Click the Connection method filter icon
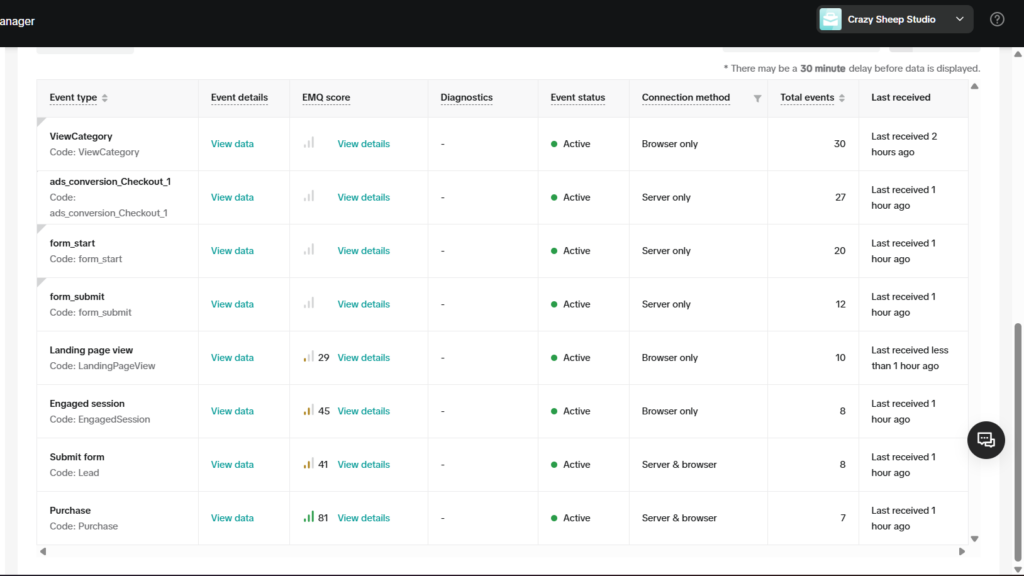This screenshot has width=1024, height=576. click(x=757, y=98)
